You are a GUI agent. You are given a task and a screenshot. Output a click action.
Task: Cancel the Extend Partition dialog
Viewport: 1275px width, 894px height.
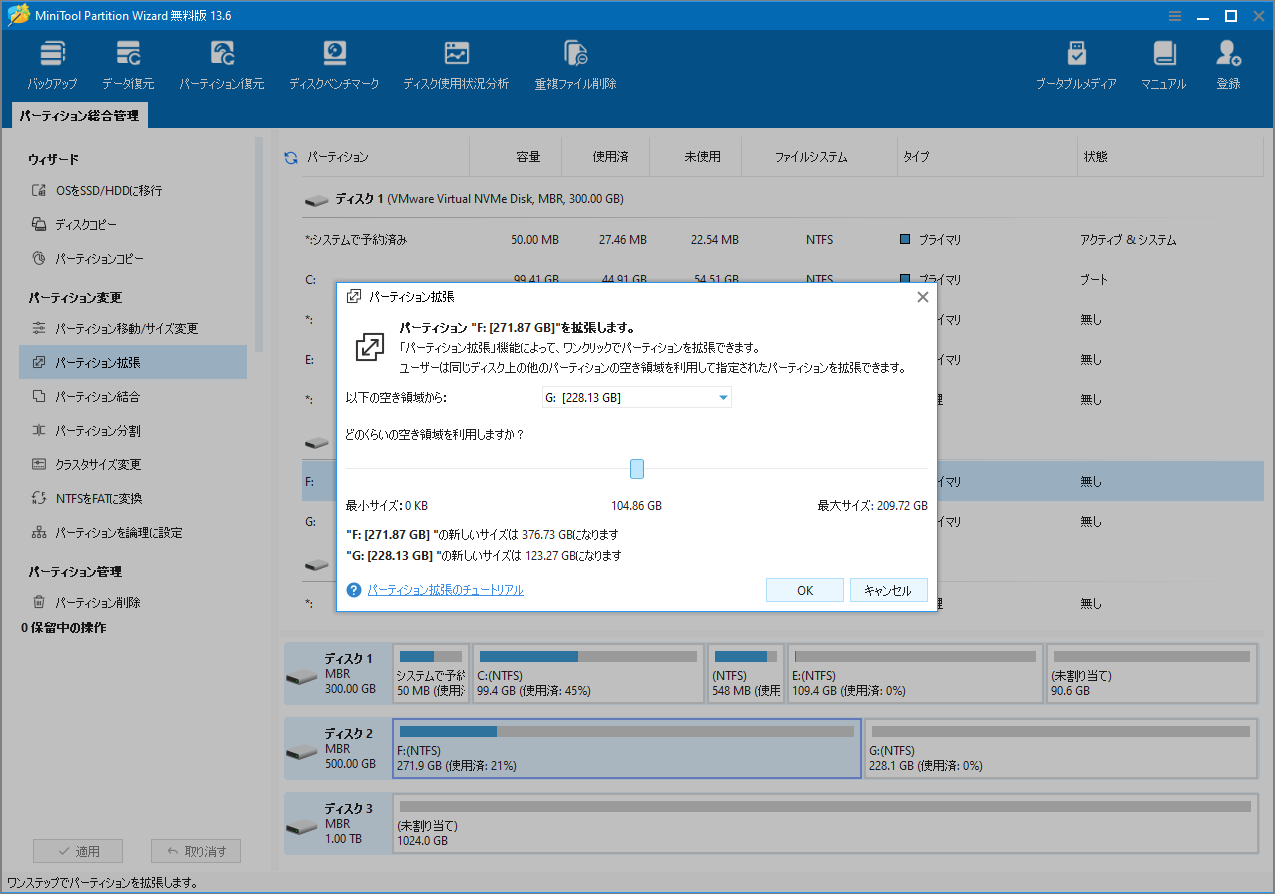point(888,589)
